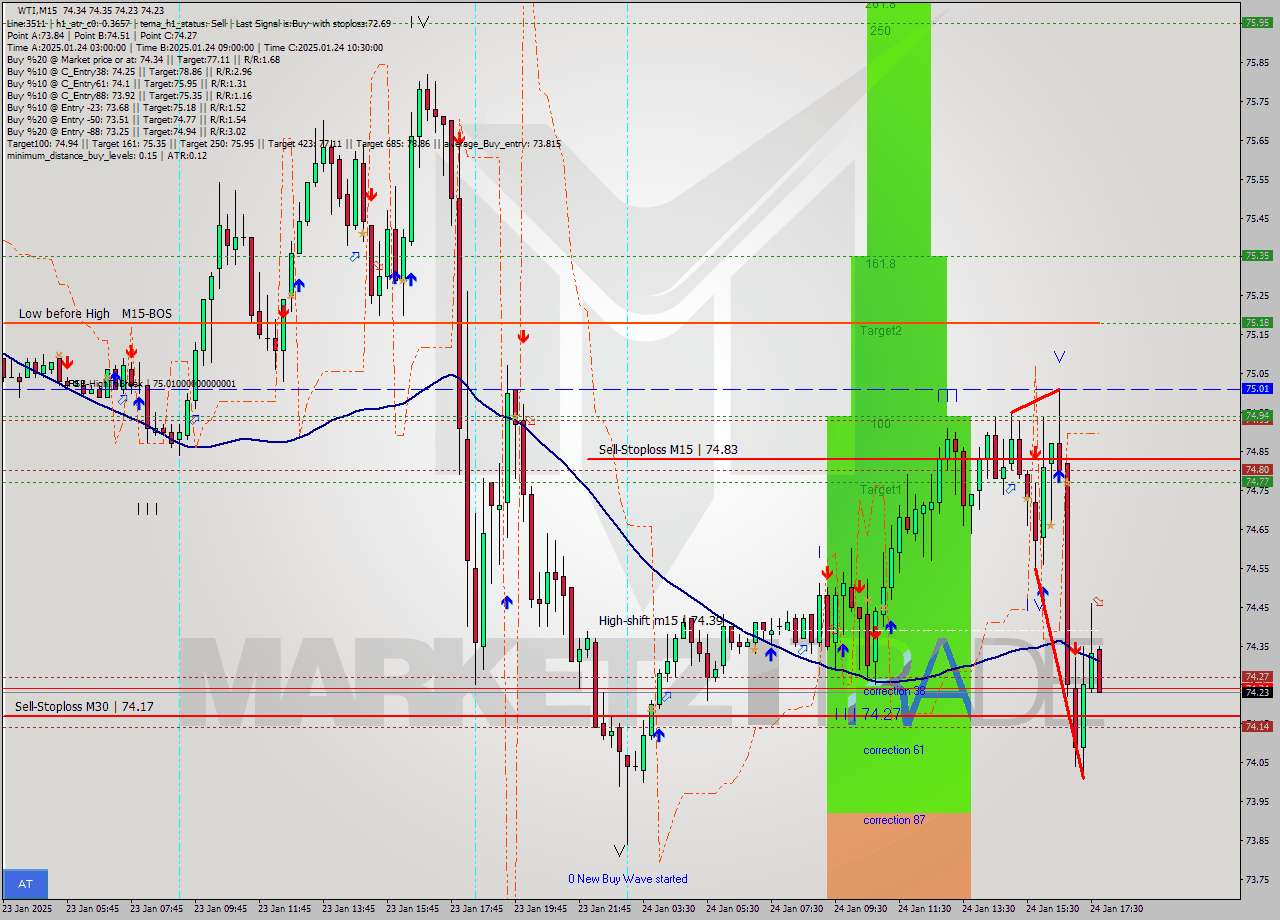The width and height of the screenshot is (1280, 920).
Task: Click the '0 New Buy Wave started' text
Action: 628,879
